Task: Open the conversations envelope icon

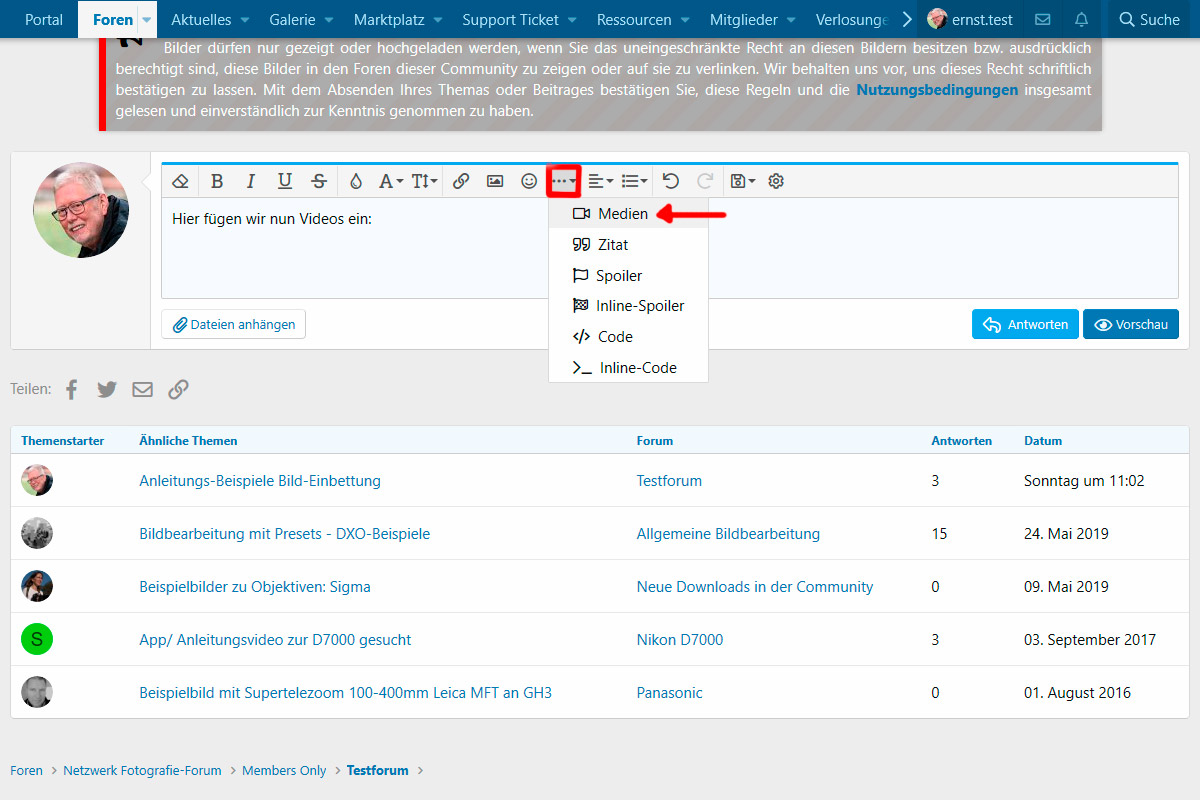Action: 1042,19
